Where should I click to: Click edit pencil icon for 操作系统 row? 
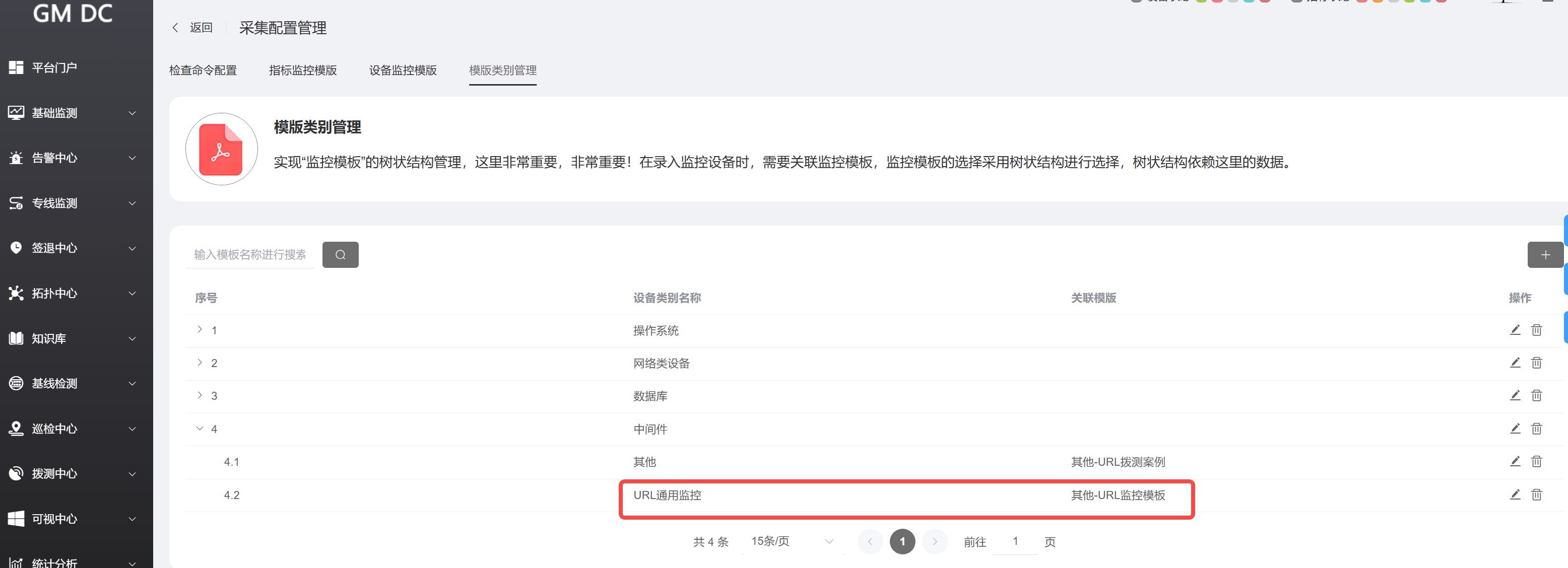(x=1515, y=330)
